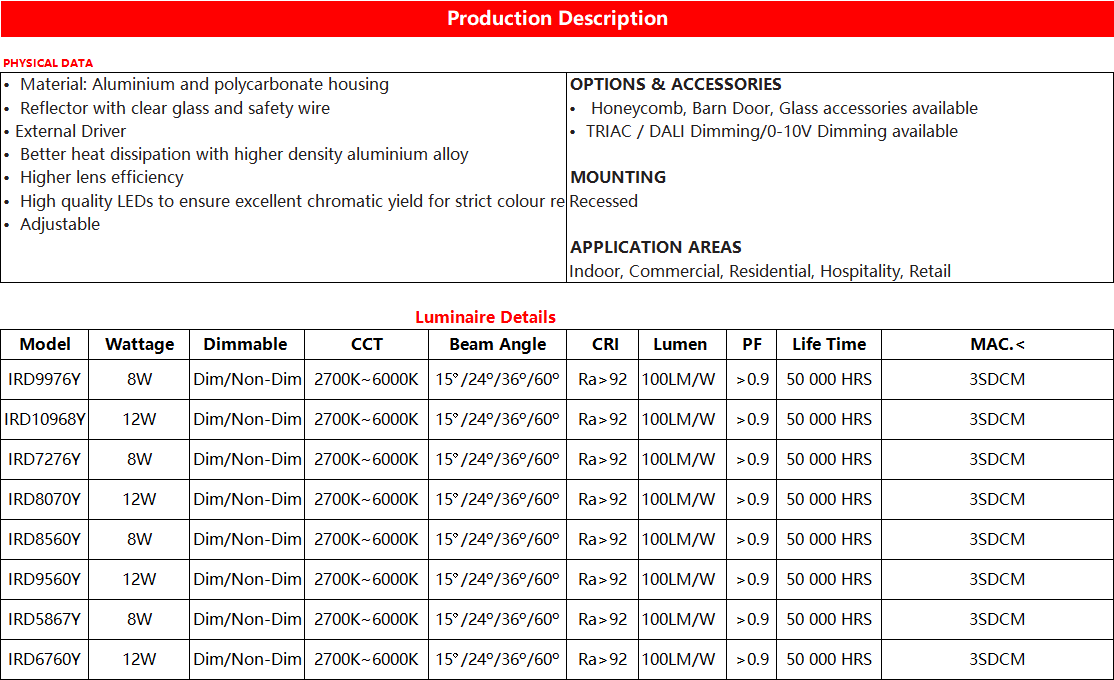Click the Model column header
The height and width of the screenshot is (680, 1114).
(45, 344)
